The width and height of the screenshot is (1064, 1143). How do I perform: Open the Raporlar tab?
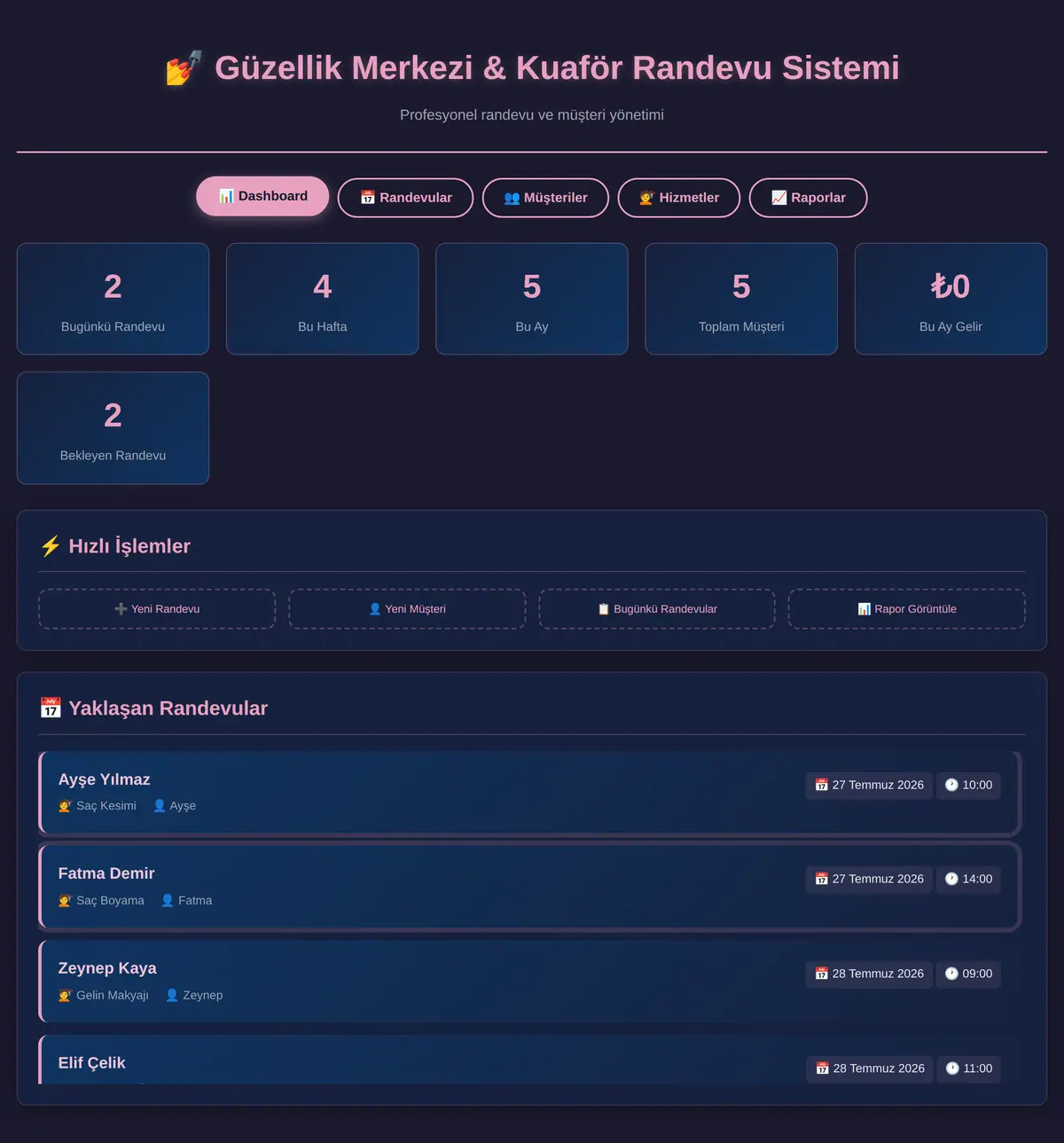(x=808, y=198)
